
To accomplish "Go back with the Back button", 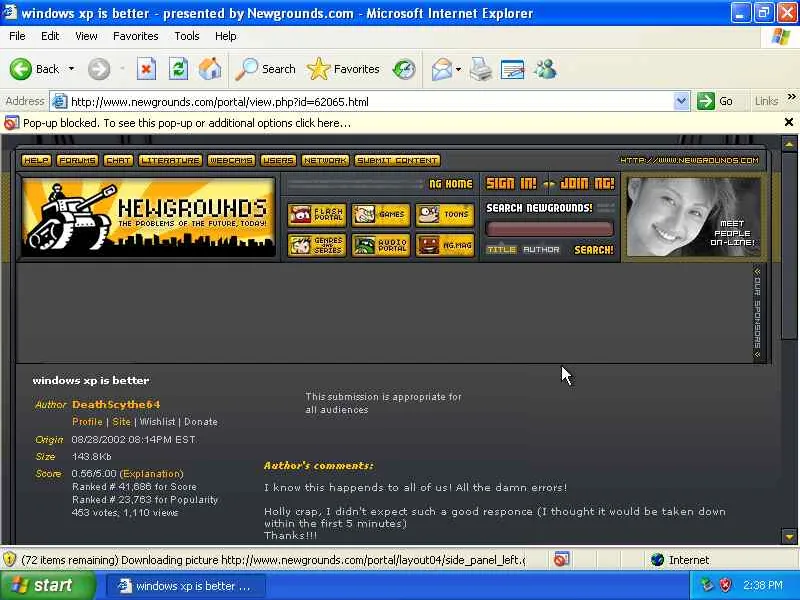I will click(x=35, y=69).
